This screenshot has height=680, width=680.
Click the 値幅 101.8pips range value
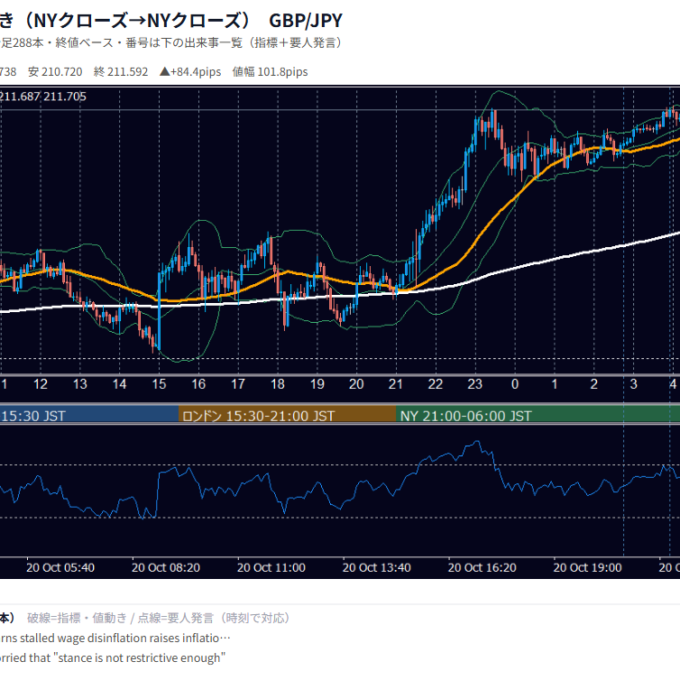pyautogui.click(x=270, y=72)
